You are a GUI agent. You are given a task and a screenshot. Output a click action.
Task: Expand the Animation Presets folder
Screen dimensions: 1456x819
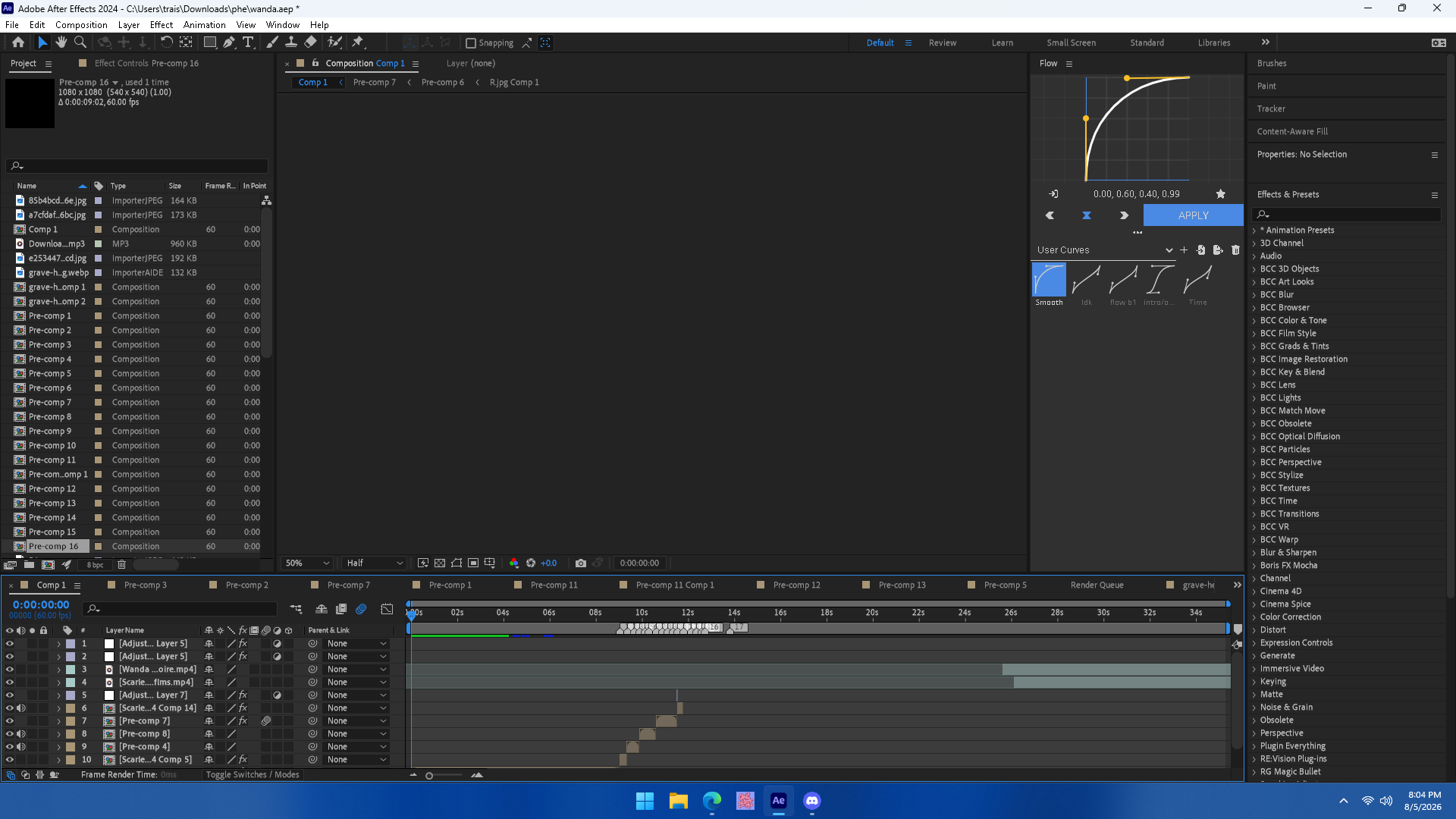click(x=1254, y=231)
